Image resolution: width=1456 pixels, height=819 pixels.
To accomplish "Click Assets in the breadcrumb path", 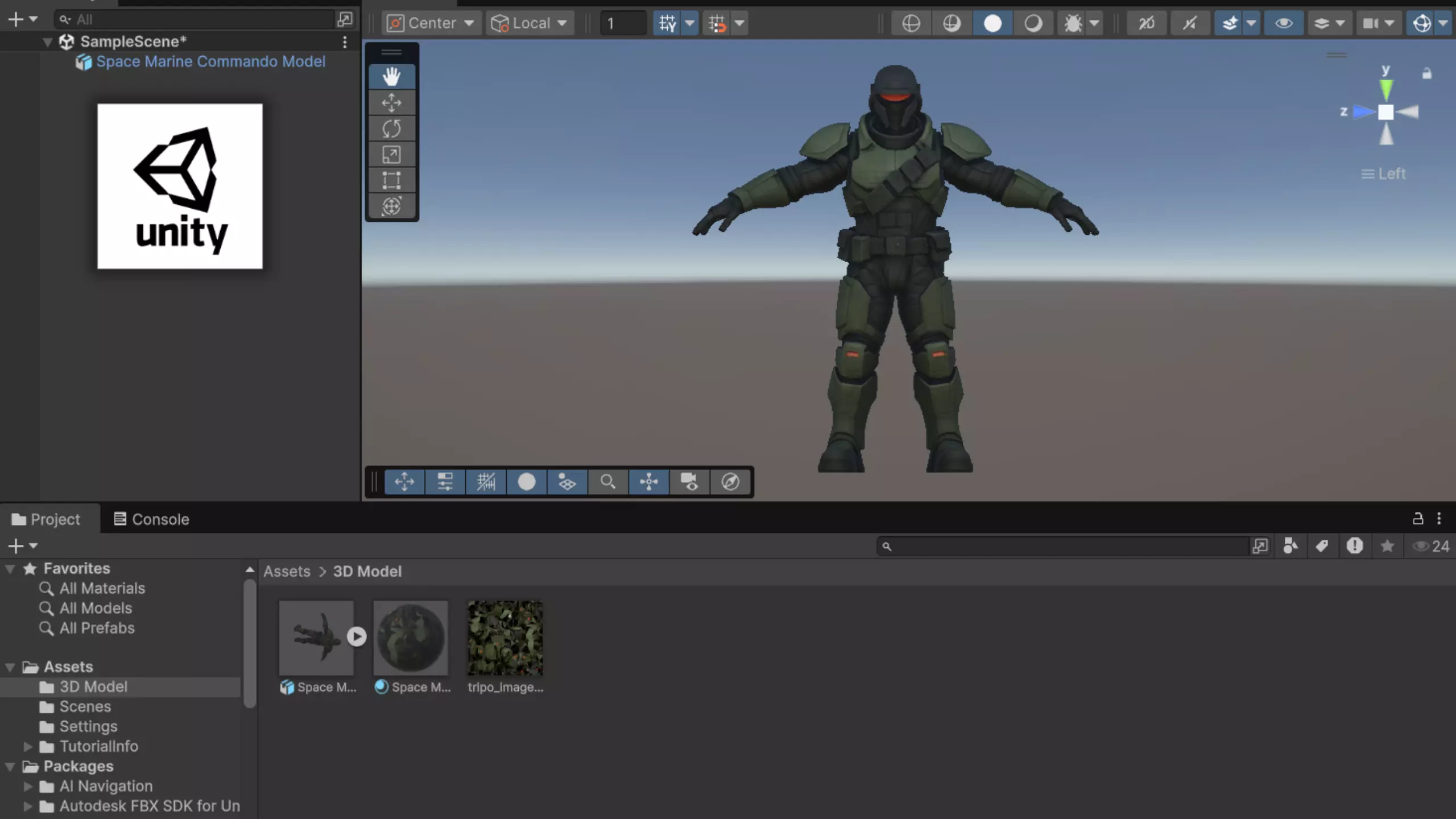I will point(287,571).
